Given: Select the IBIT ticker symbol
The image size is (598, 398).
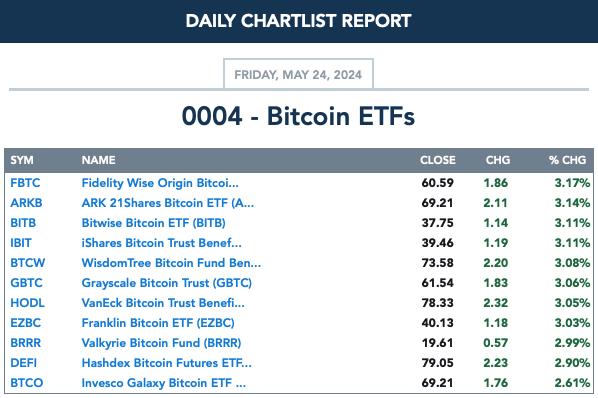Looking at the screenshot, I should (21, 243).
